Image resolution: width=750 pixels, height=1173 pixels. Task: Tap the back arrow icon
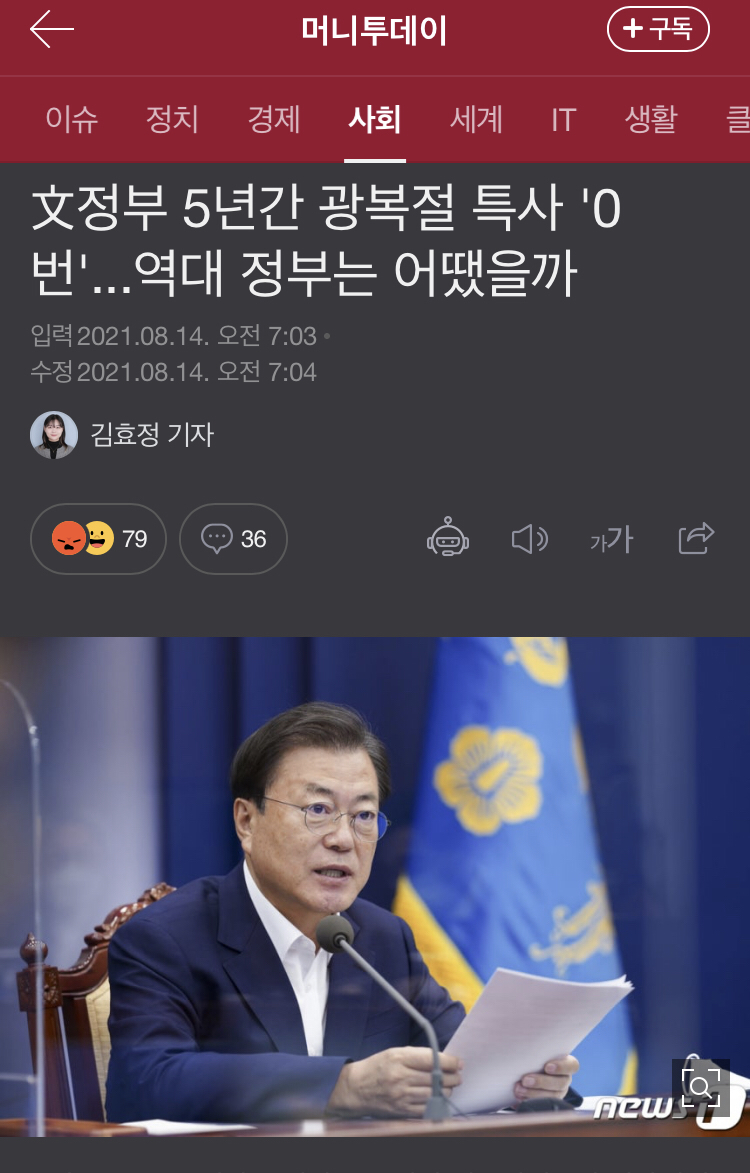pyautogui.click(x=52, y=30)
